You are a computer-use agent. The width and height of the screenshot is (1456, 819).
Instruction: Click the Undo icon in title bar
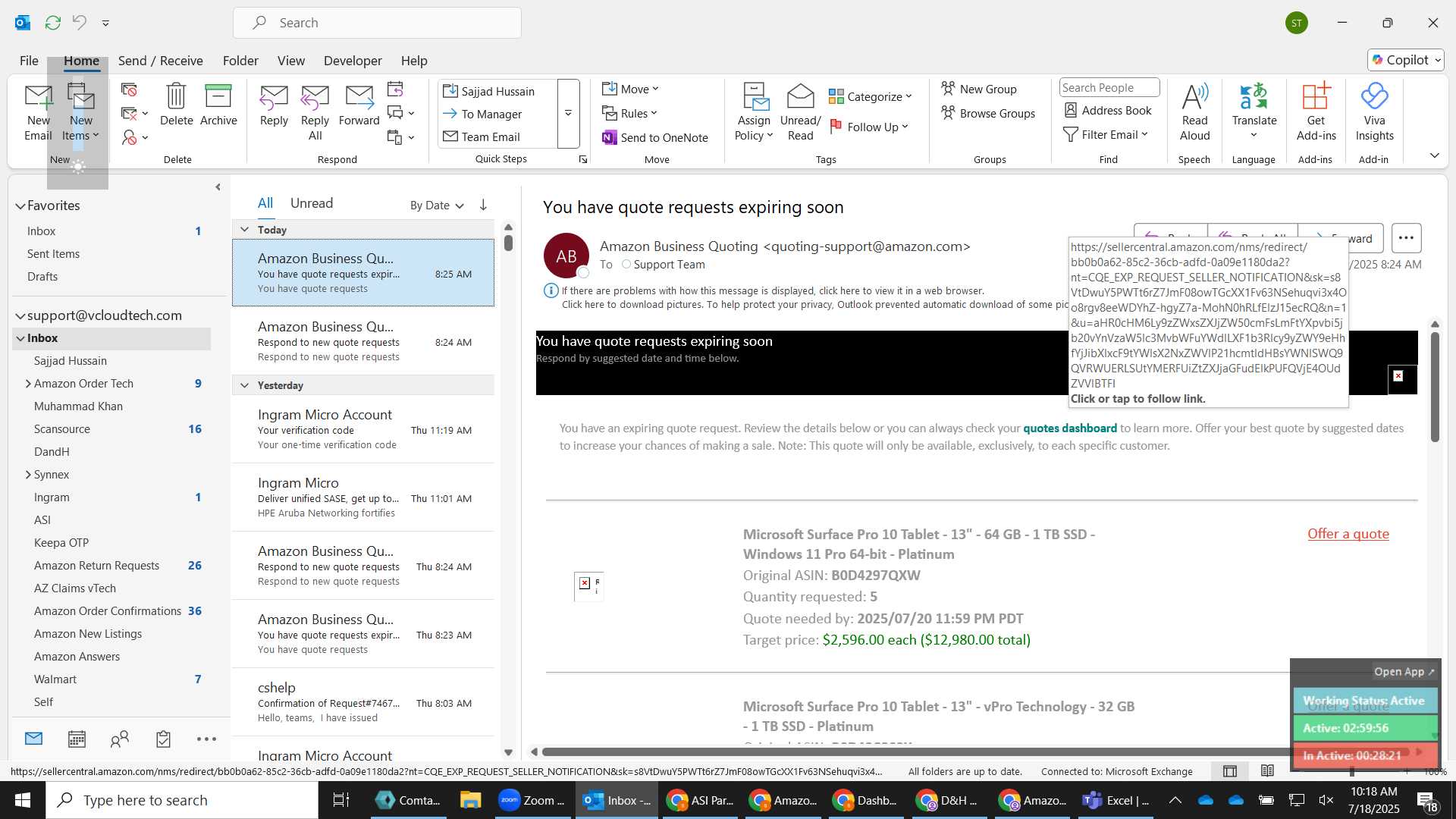tap(80, 23)
